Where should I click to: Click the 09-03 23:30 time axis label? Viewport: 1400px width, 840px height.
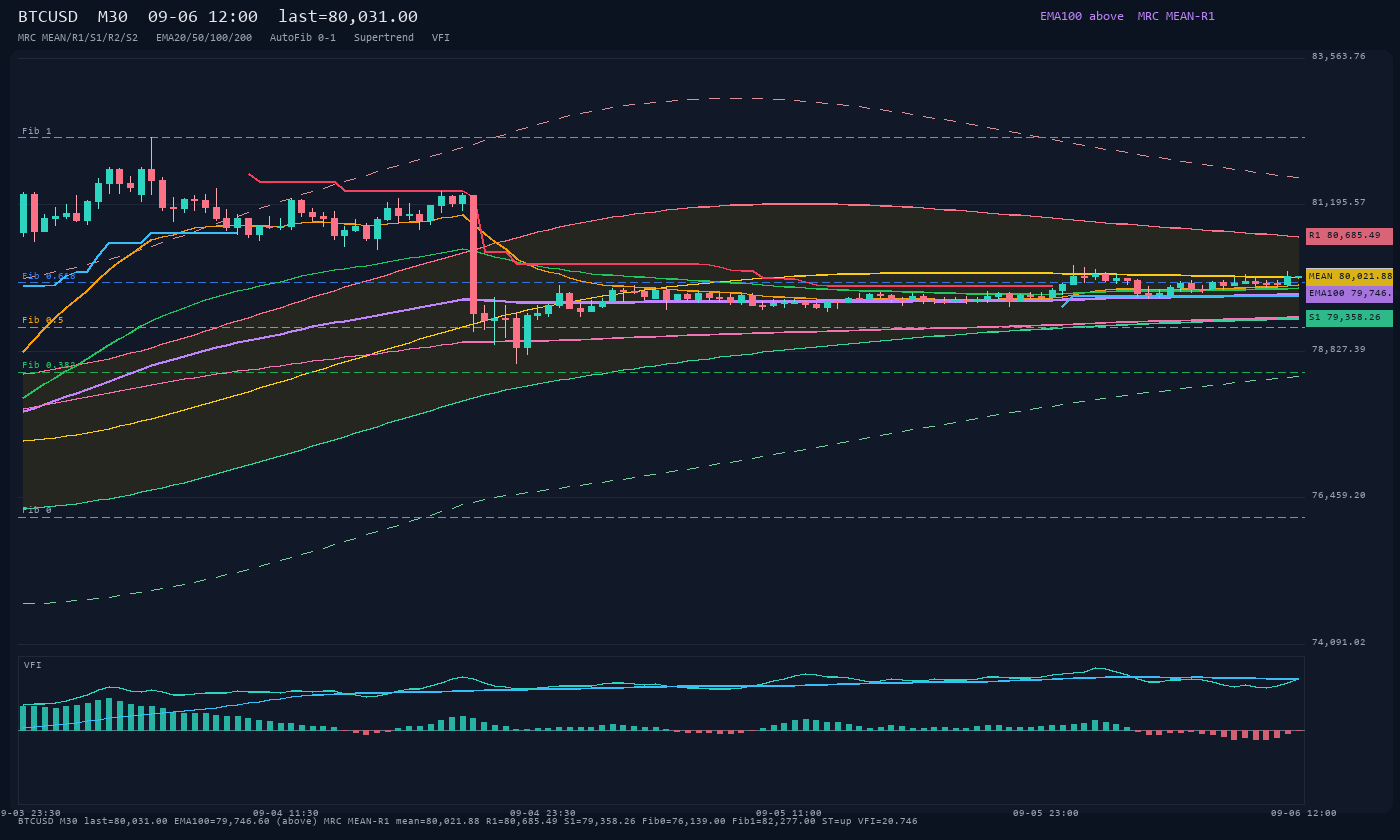coord(31,813)
